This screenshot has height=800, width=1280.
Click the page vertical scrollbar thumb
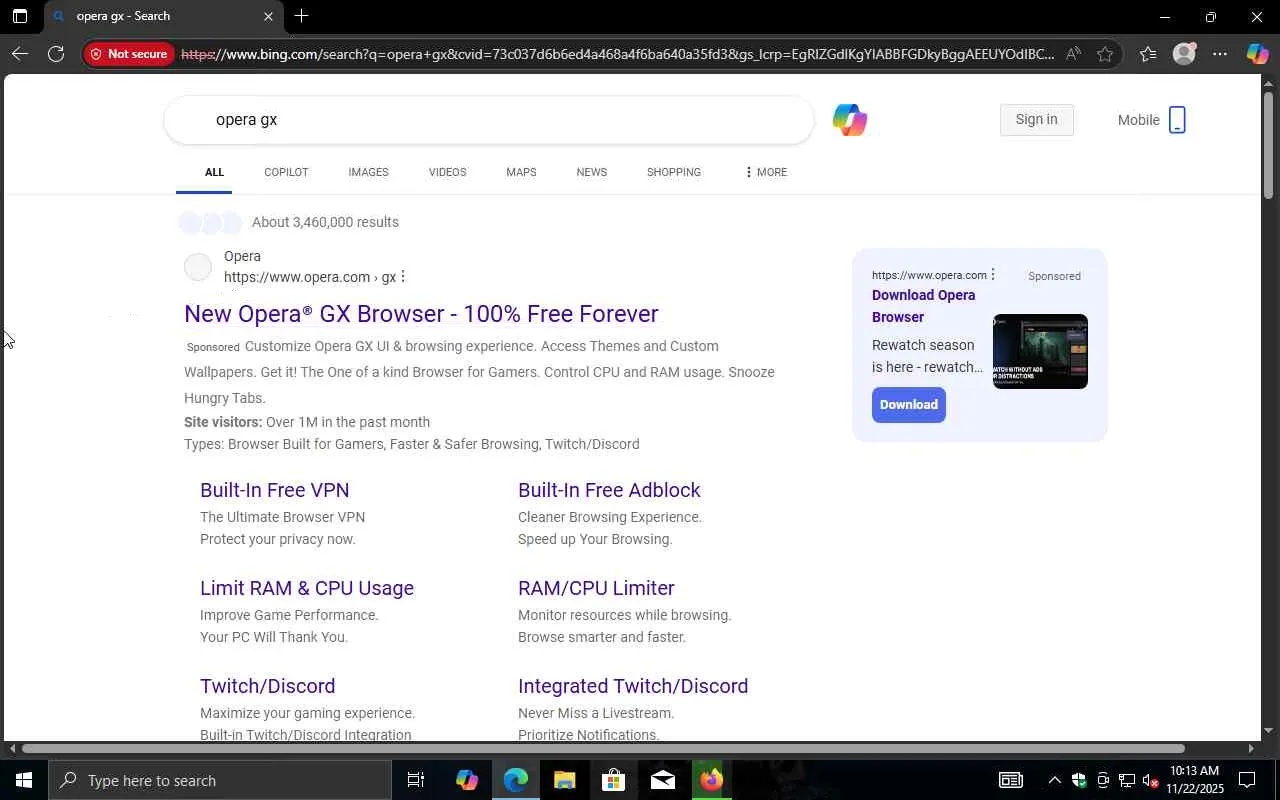1268,145
